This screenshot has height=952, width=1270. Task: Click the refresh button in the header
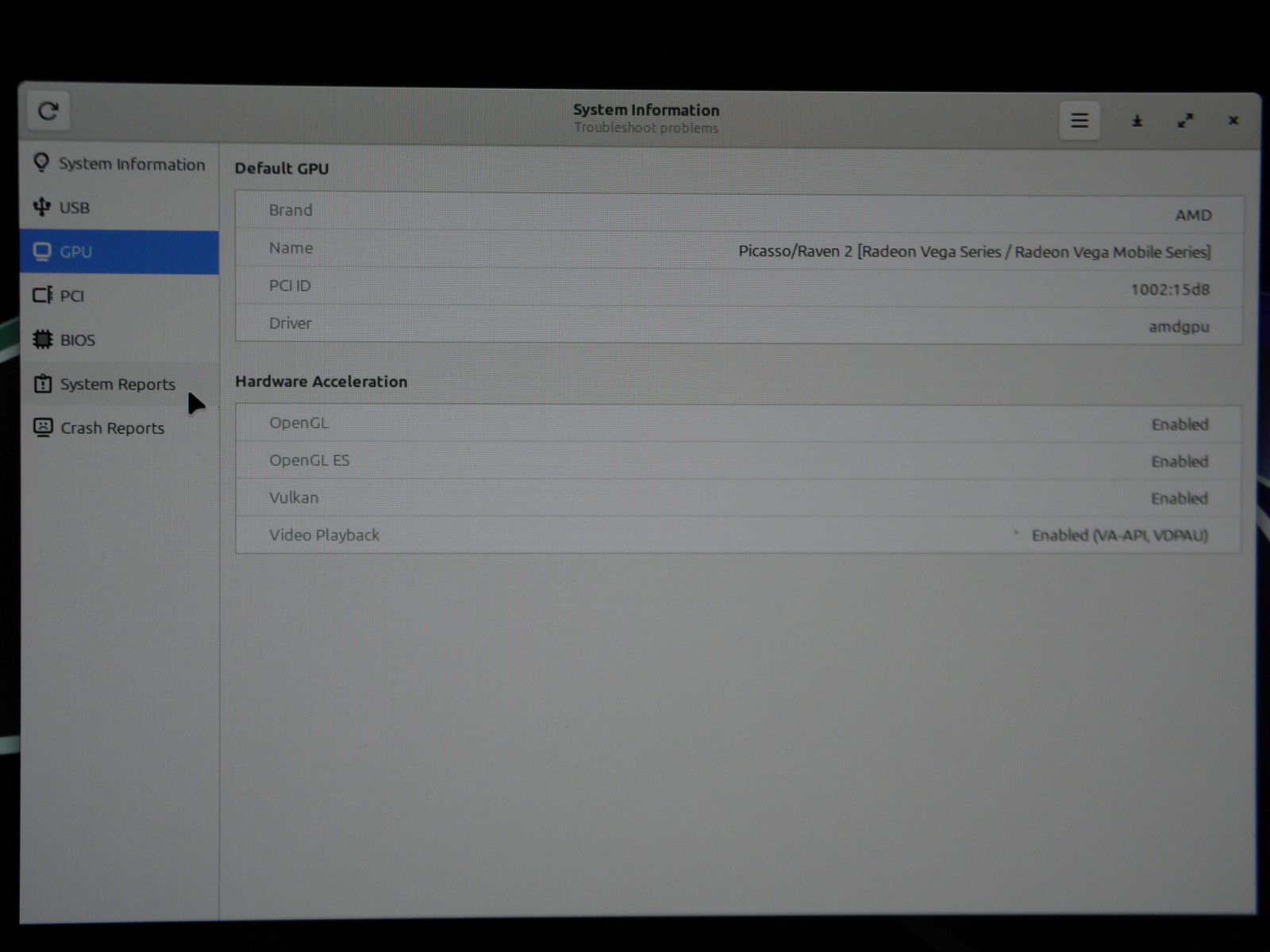pyautogui.click(x=48, y=111)
